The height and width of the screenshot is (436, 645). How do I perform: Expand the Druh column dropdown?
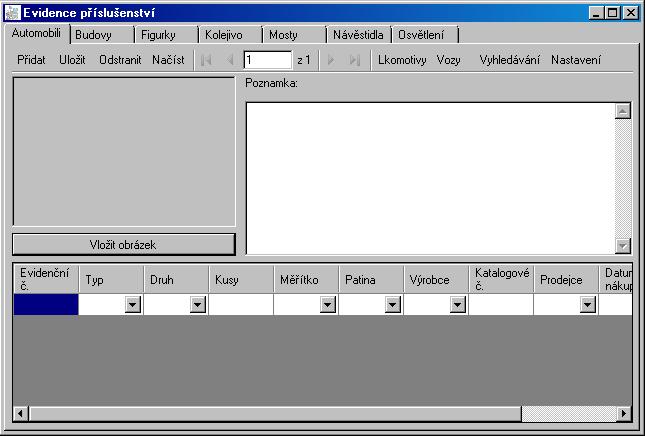click(x=197, y=305)
